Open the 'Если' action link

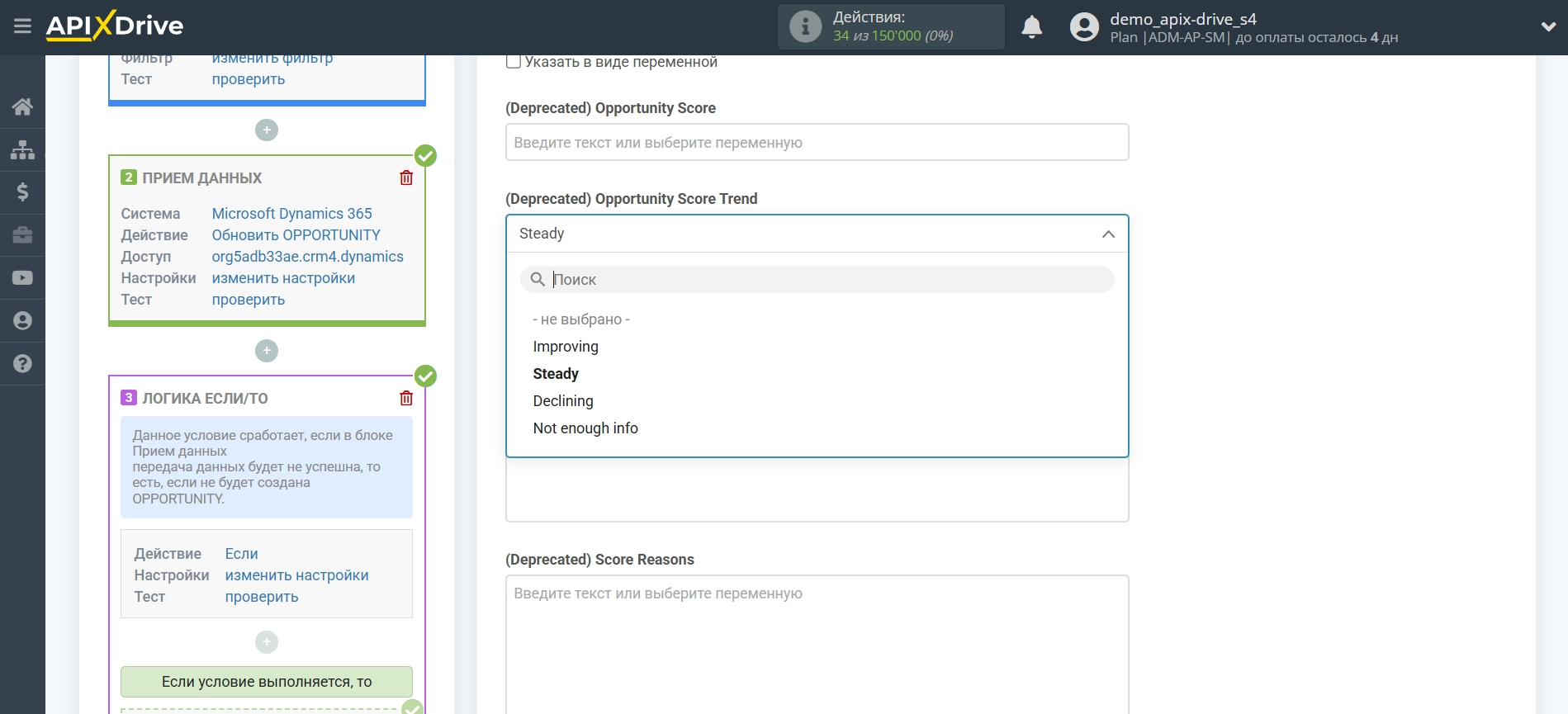tap(242, 554)
